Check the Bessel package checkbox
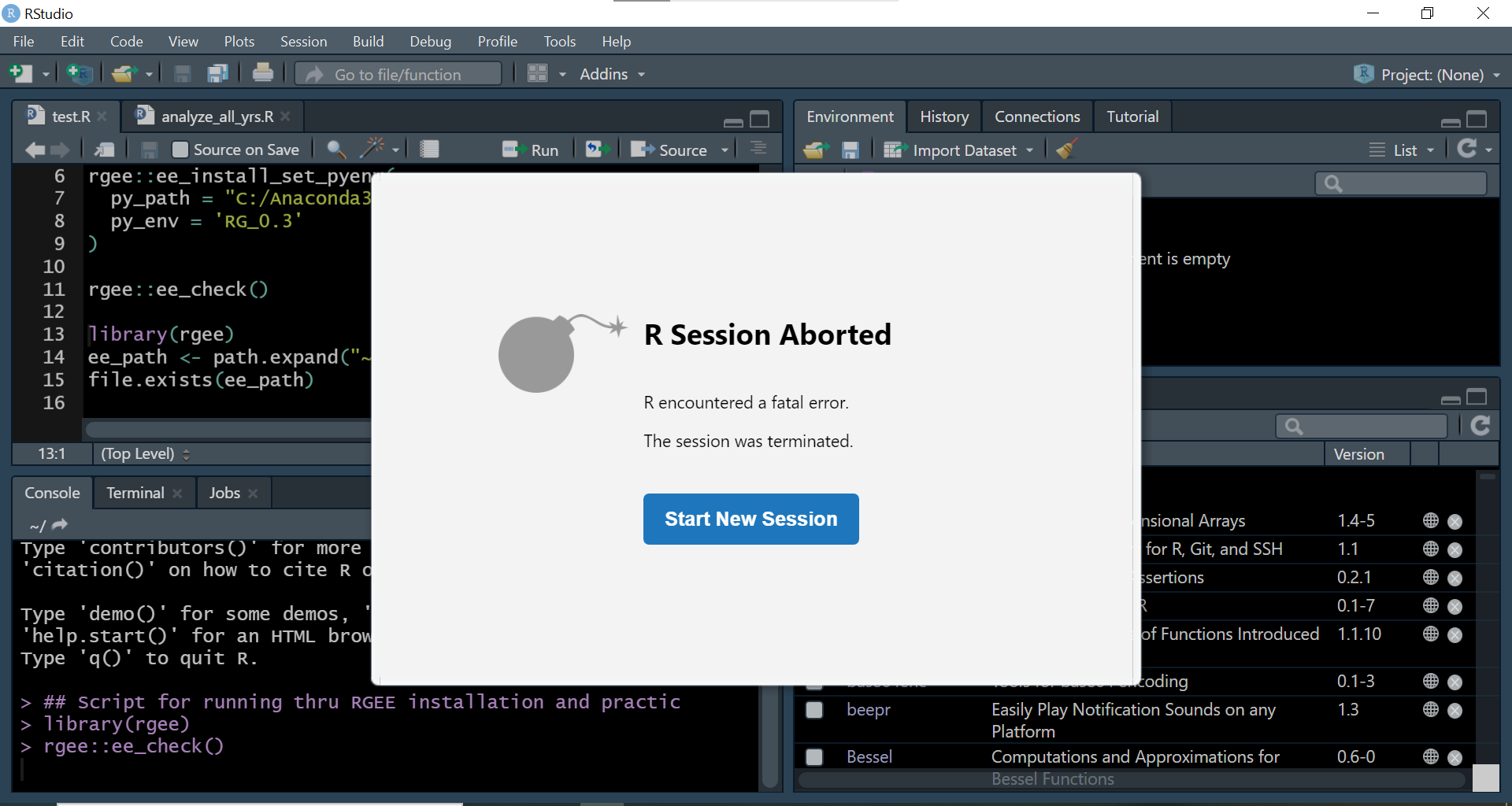The width and height of the screenshot is (1512, 806). point(814,756)
